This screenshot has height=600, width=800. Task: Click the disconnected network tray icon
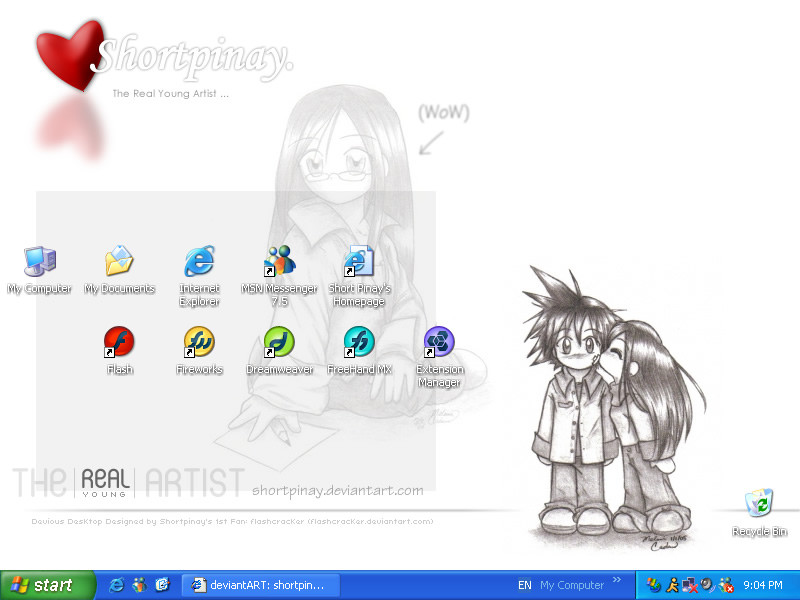pos(690,585)
